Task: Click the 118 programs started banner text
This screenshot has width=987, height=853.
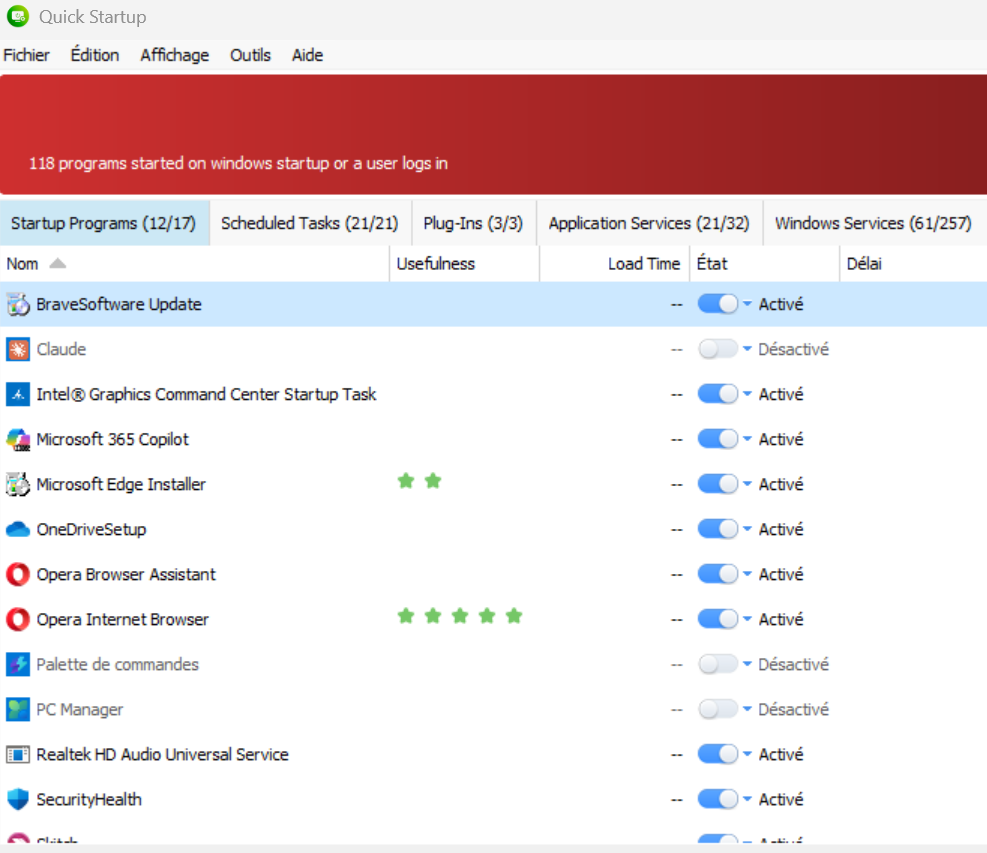Action: pyautogui.click(x=238, y=164)
